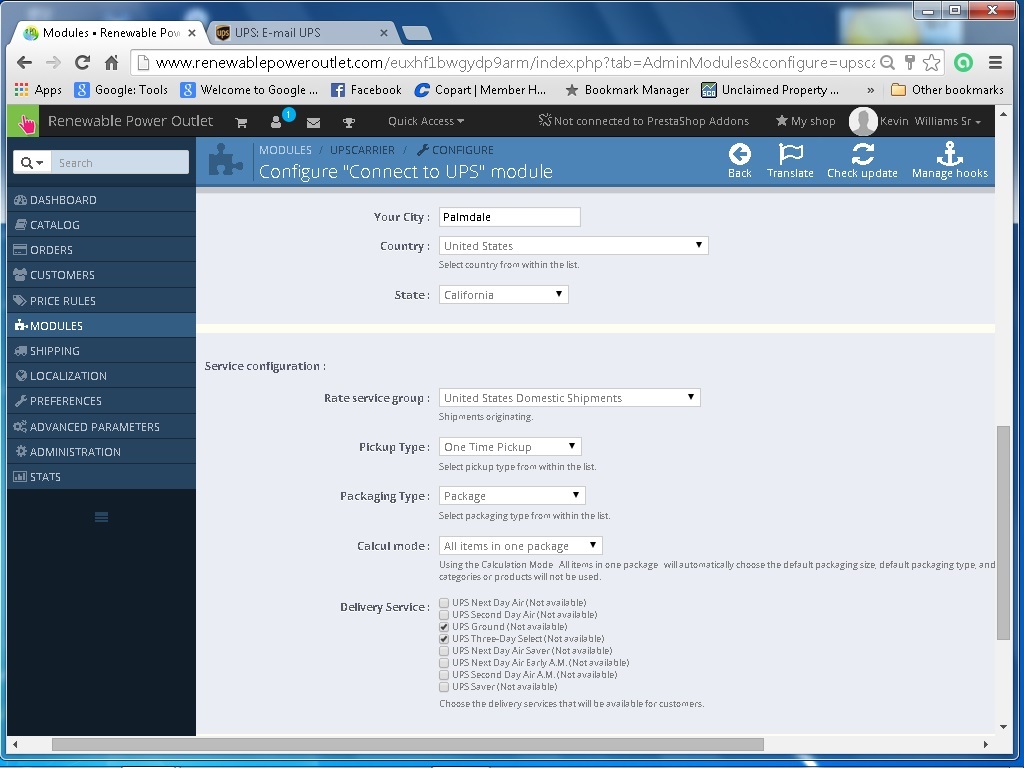Enable UPS Saver checkbox
The image size is (1024, 768).
pos(444,687)
